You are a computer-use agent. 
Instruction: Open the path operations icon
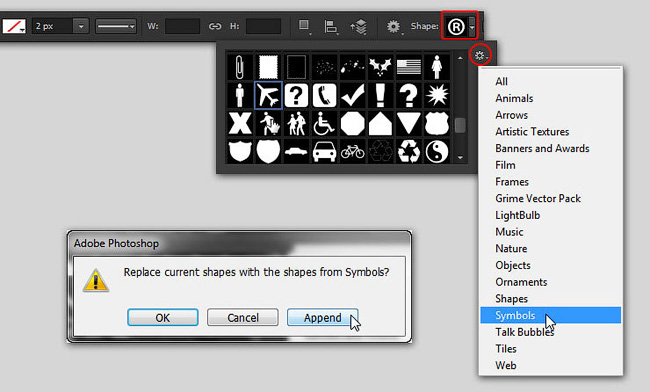tap(304, 26)
